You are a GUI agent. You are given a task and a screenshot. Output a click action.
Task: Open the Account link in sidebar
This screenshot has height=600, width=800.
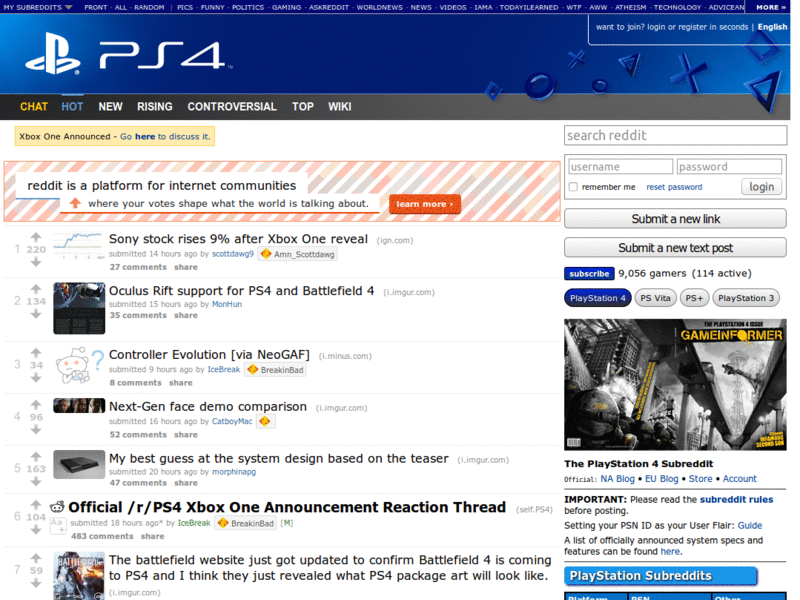click(739, 479)
